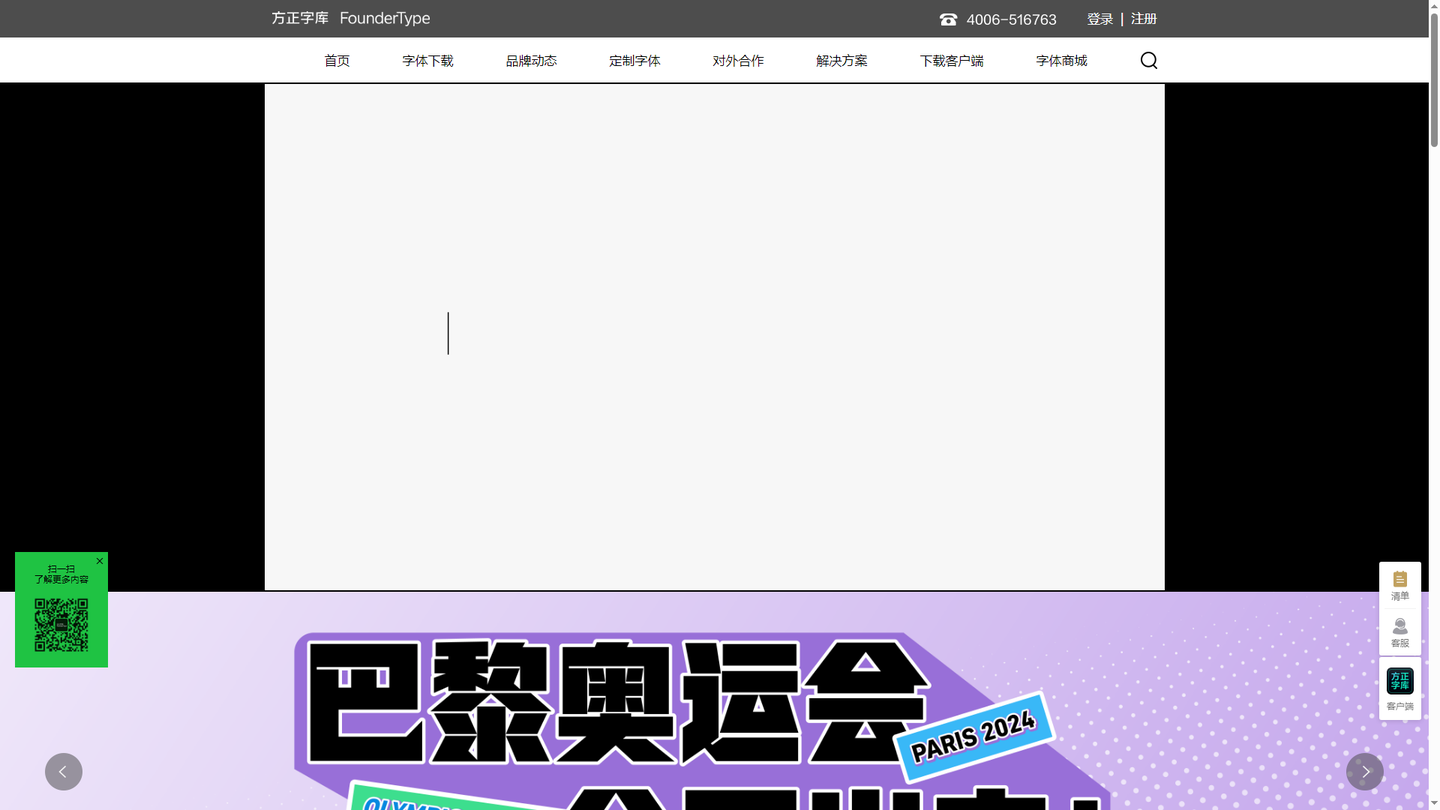Viewport: 1440px width, 810px height.
Task: Open the 解决方案 menu item
Action: [x=842, y=61]
